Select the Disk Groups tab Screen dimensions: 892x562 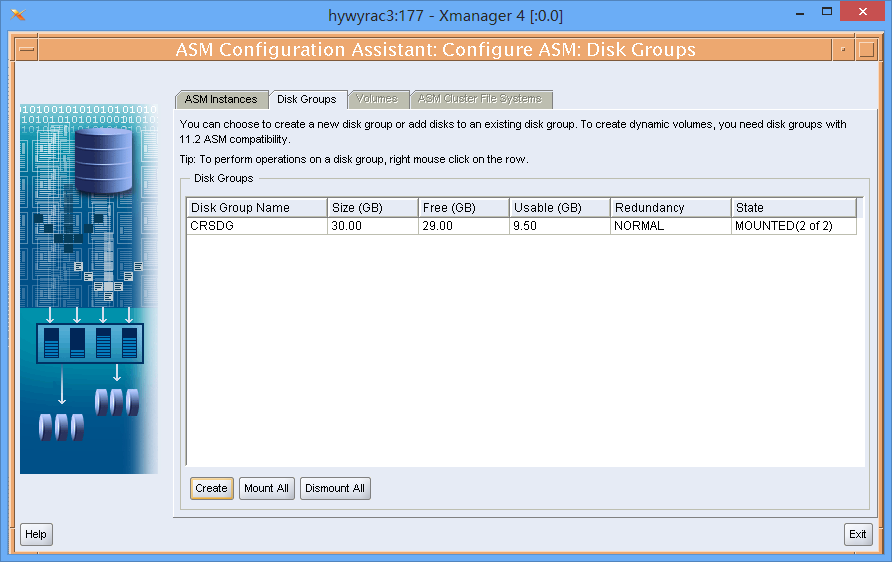307,99
